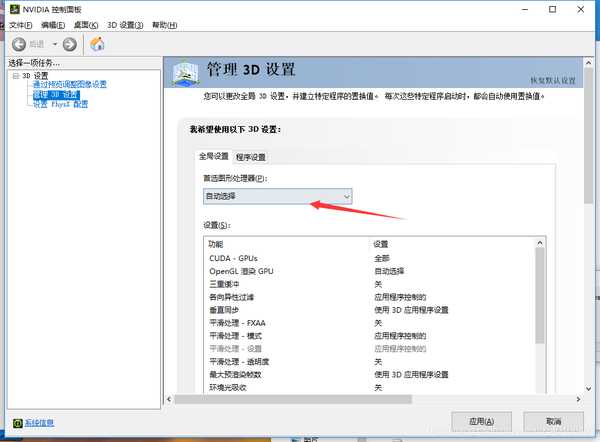This screenshot has height=442, width=600.
Task: Select 管理 3D 设置 tree item
Action: coord(56,95)
